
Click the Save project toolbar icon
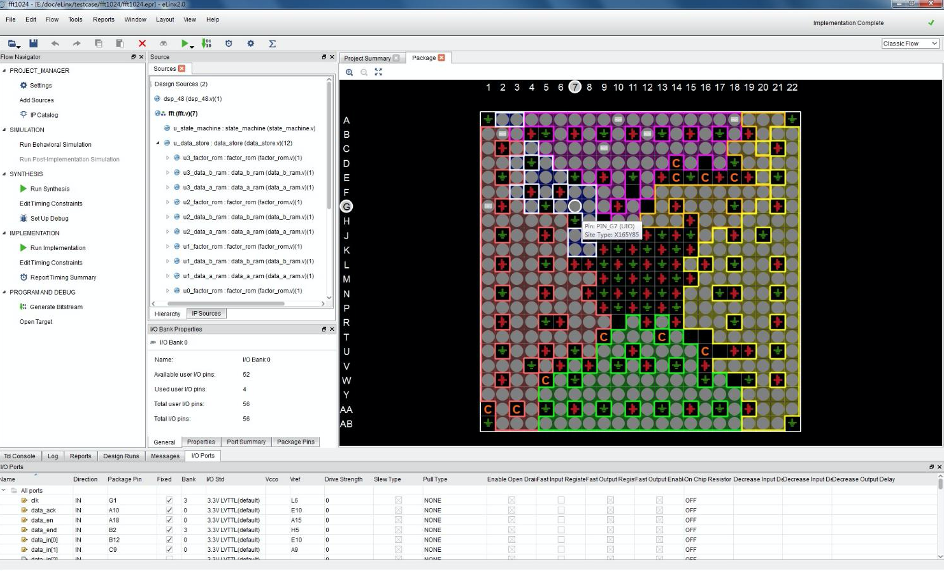tap(33, 43)
